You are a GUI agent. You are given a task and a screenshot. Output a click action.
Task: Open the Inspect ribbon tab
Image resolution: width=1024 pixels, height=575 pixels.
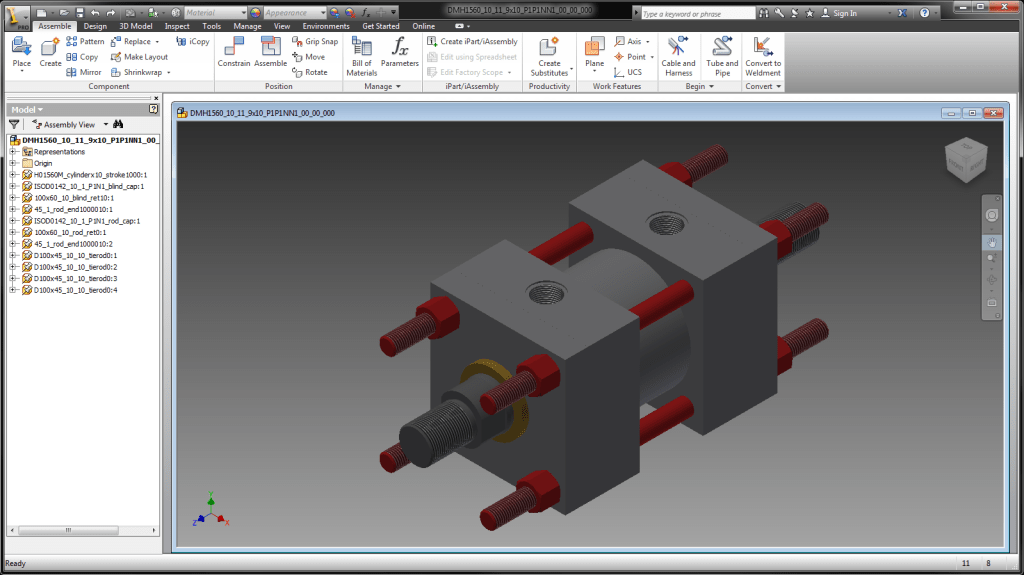coord(177,26)
